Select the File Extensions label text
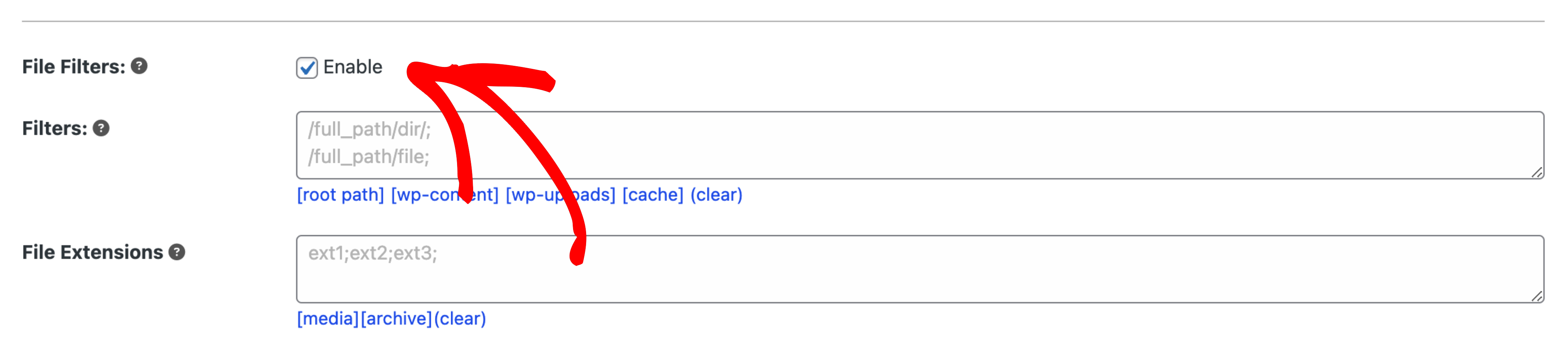The width and height of the screenshot is (1568, 352). (93, 252)
